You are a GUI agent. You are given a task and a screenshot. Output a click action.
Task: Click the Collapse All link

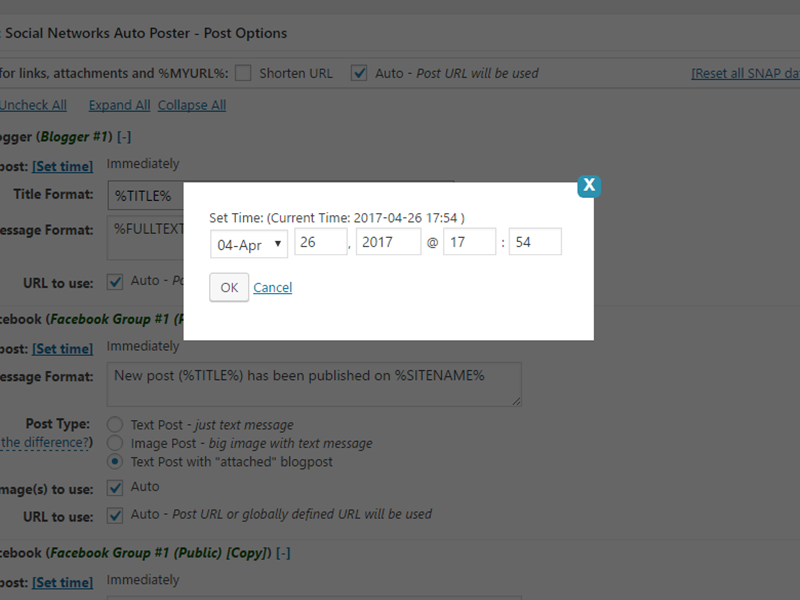(192, 105)
